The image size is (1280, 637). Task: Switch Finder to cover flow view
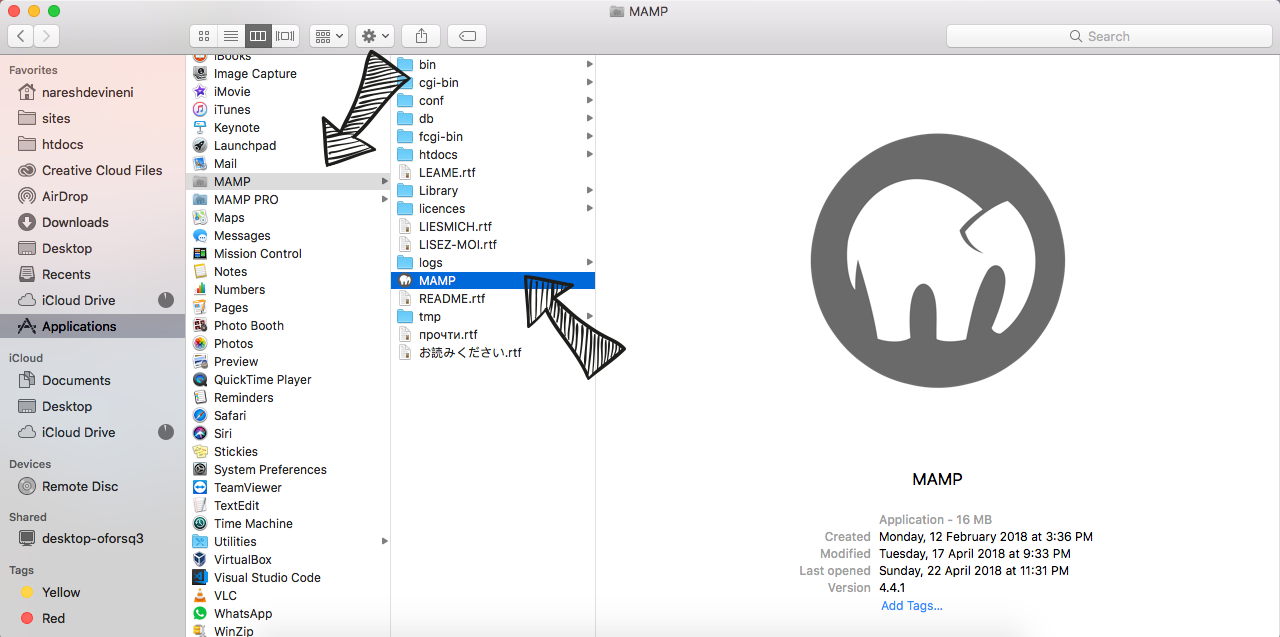coord(286,36)
